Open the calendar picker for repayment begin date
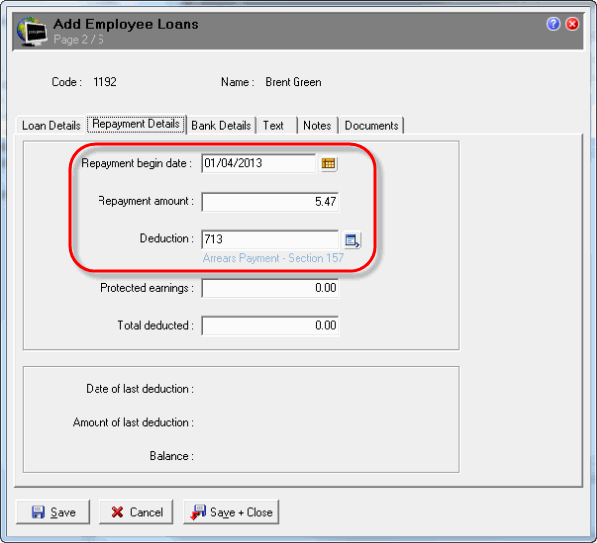 pyautogui.click(x=329, y=164)
